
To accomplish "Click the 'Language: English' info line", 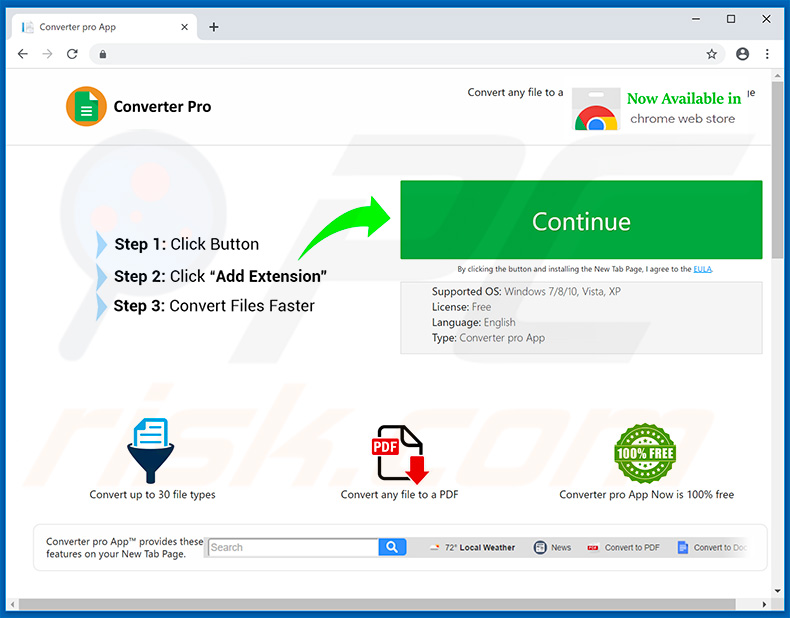I will coord(473,322).
